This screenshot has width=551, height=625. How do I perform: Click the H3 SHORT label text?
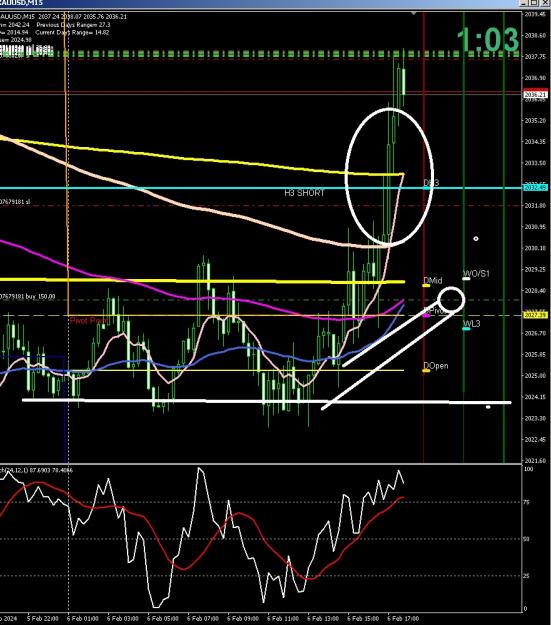pos(304,193)
